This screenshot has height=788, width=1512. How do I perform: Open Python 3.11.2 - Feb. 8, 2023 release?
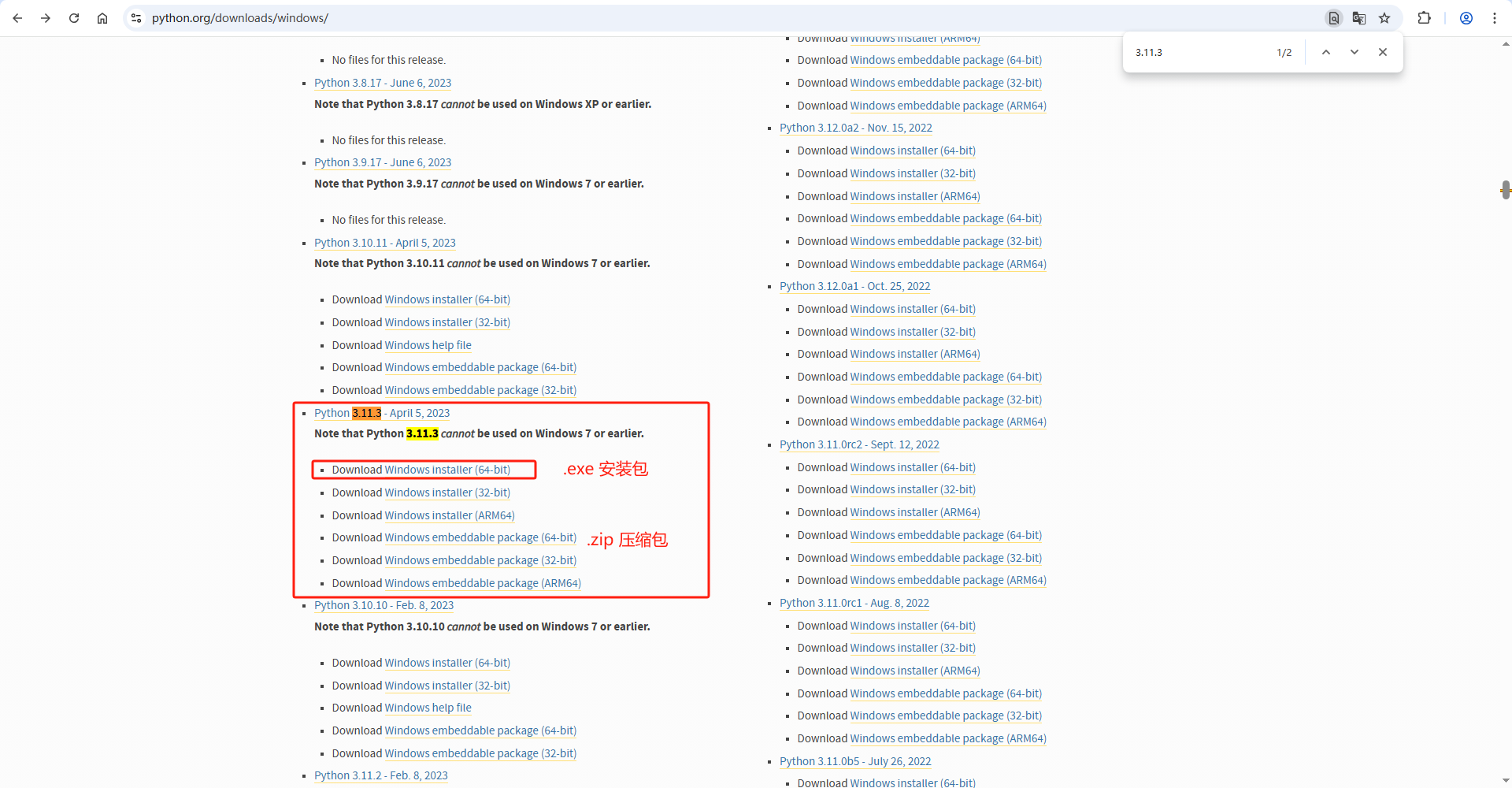[x=381, y=775]
